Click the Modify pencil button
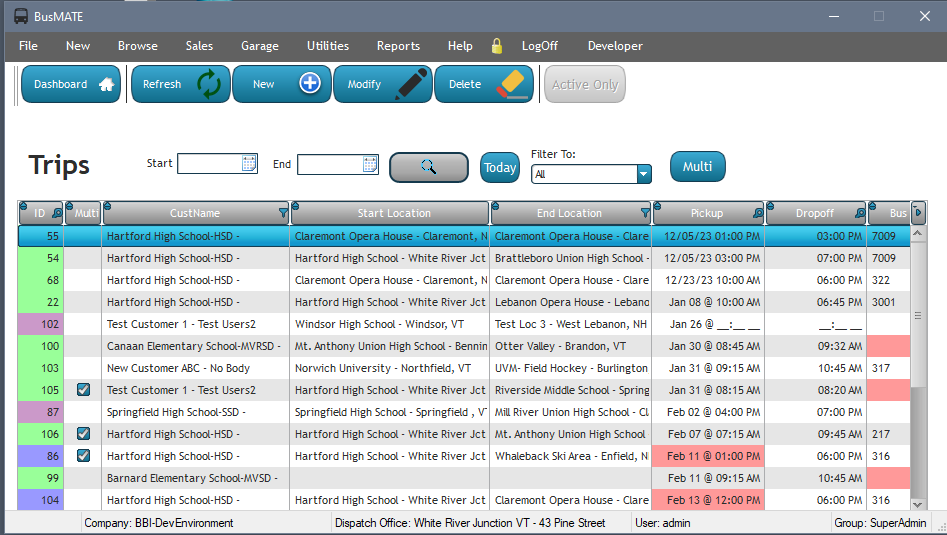This screenshot has width=947, height=535. coord(383,85)
